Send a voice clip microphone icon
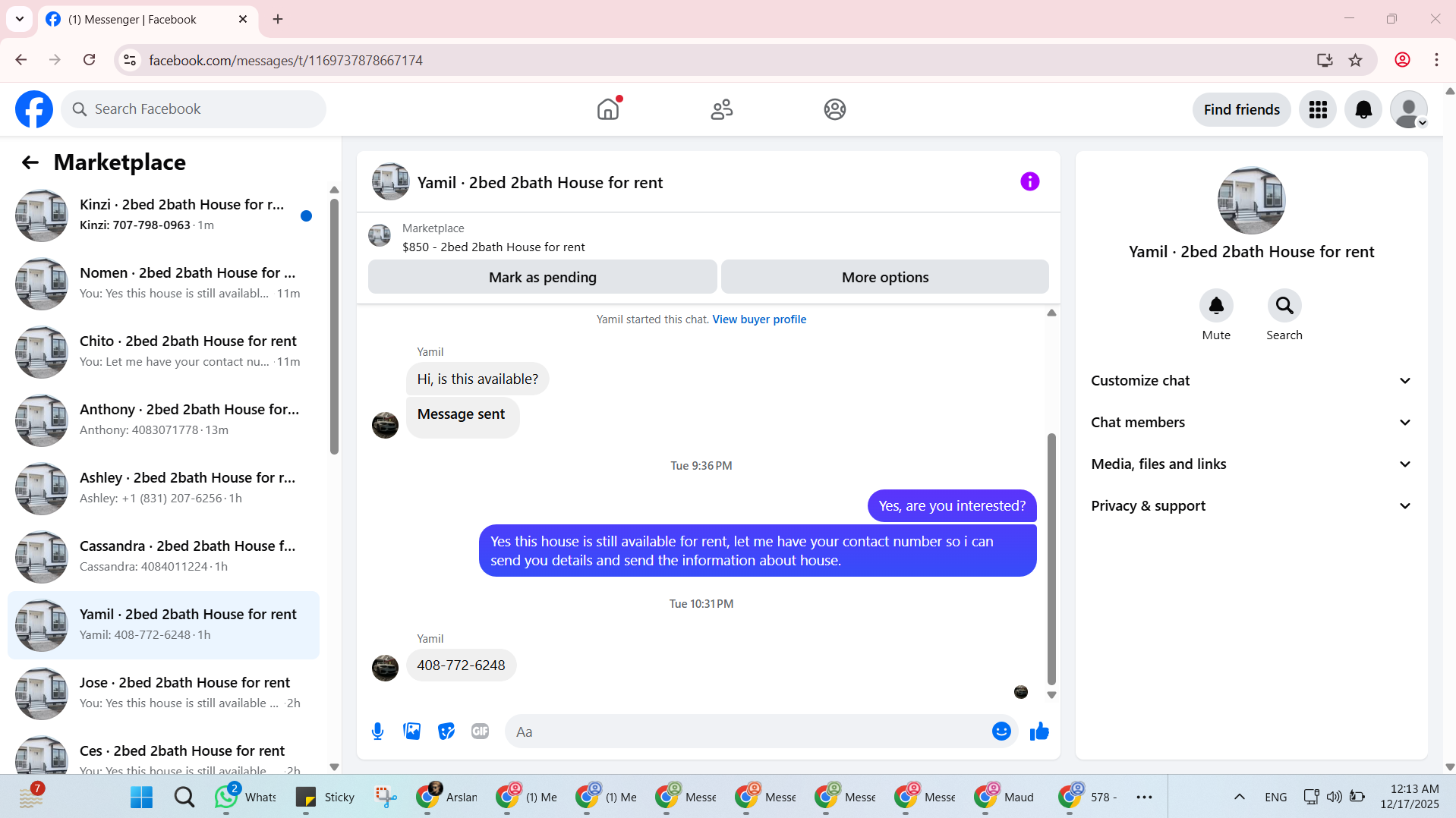Viewport: 1456px width, 818px height. [x=377, y=731]
